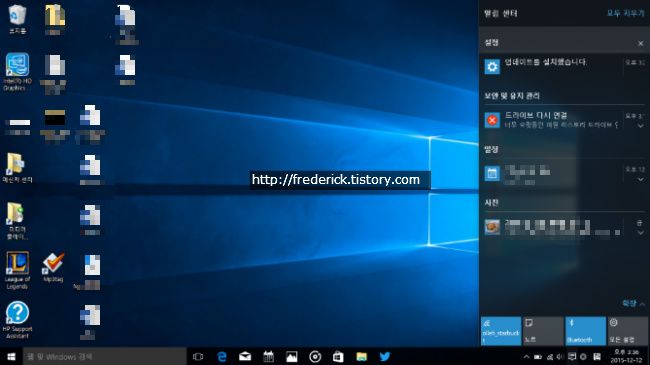Screen dimensions: 650x365
Task: Click the 일정 group header
Action: pos(491,149)
